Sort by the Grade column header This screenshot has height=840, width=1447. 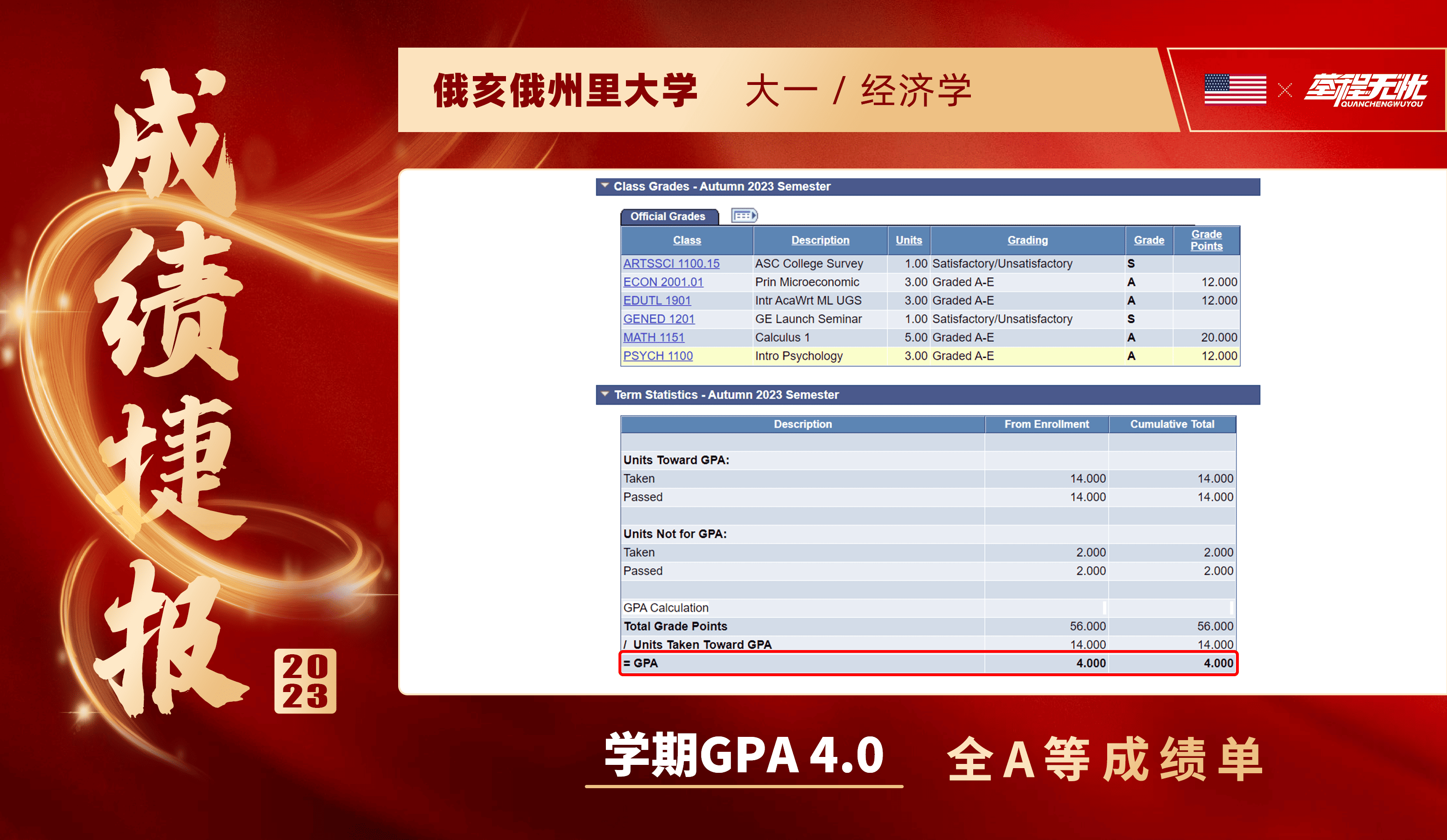tap(1148, 240)
